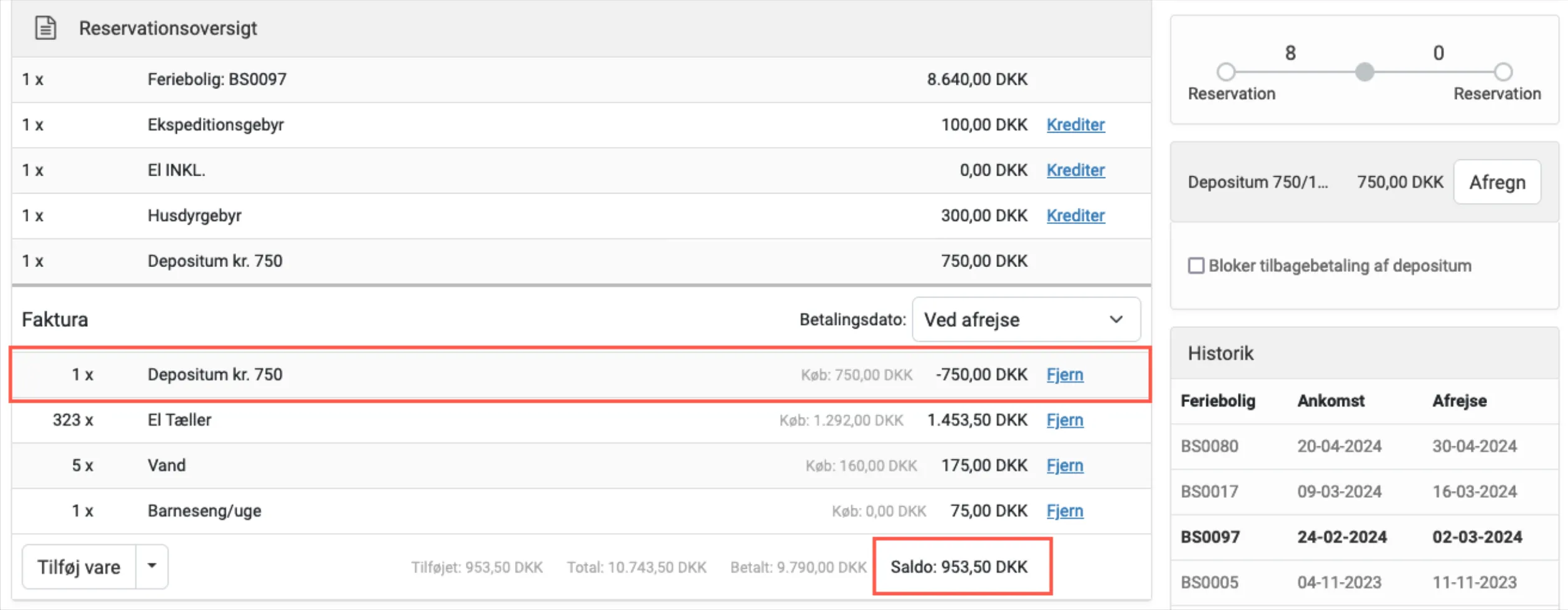Expand the Tilføj vare arrow menu
Viewport: 1568px width, 610px height.
coord(152,566)
